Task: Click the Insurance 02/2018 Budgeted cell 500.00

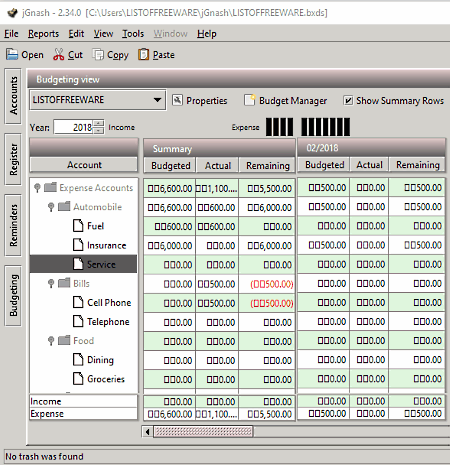Action: click(x=324, y=245)
